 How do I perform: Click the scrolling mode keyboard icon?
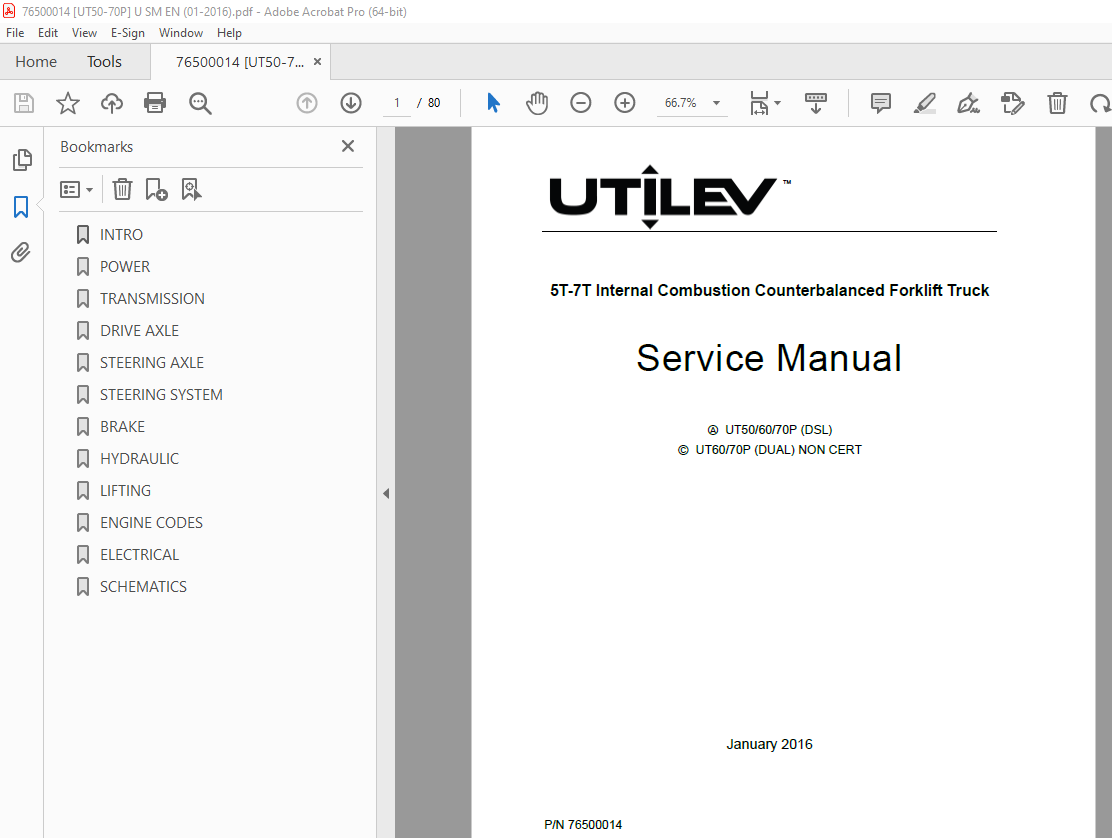816,104
